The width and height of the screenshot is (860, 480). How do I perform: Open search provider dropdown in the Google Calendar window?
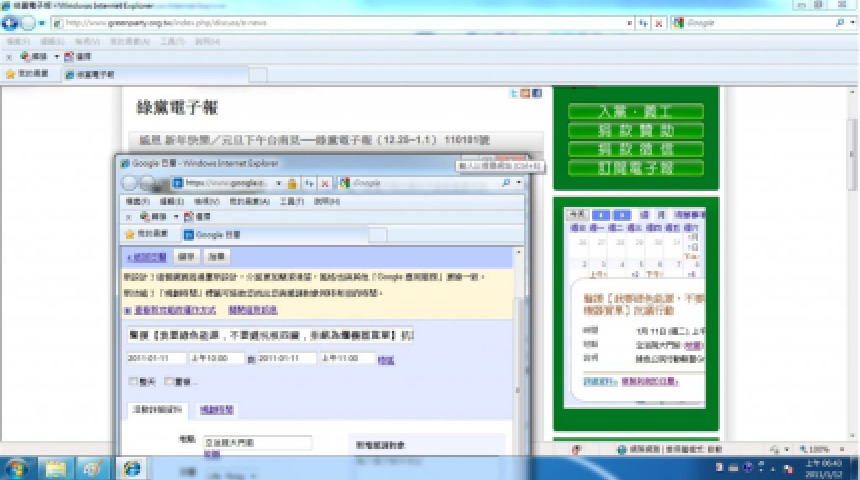518,183
